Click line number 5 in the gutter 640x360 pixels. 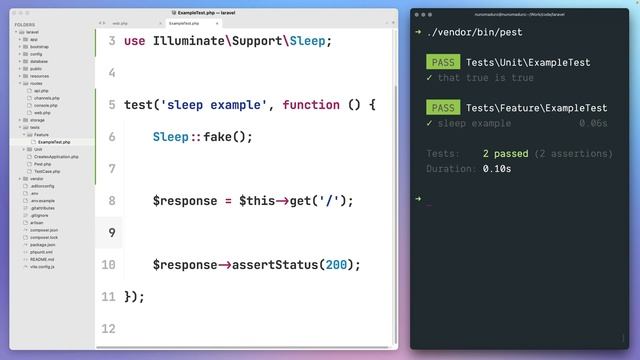(x=112, y=105)
